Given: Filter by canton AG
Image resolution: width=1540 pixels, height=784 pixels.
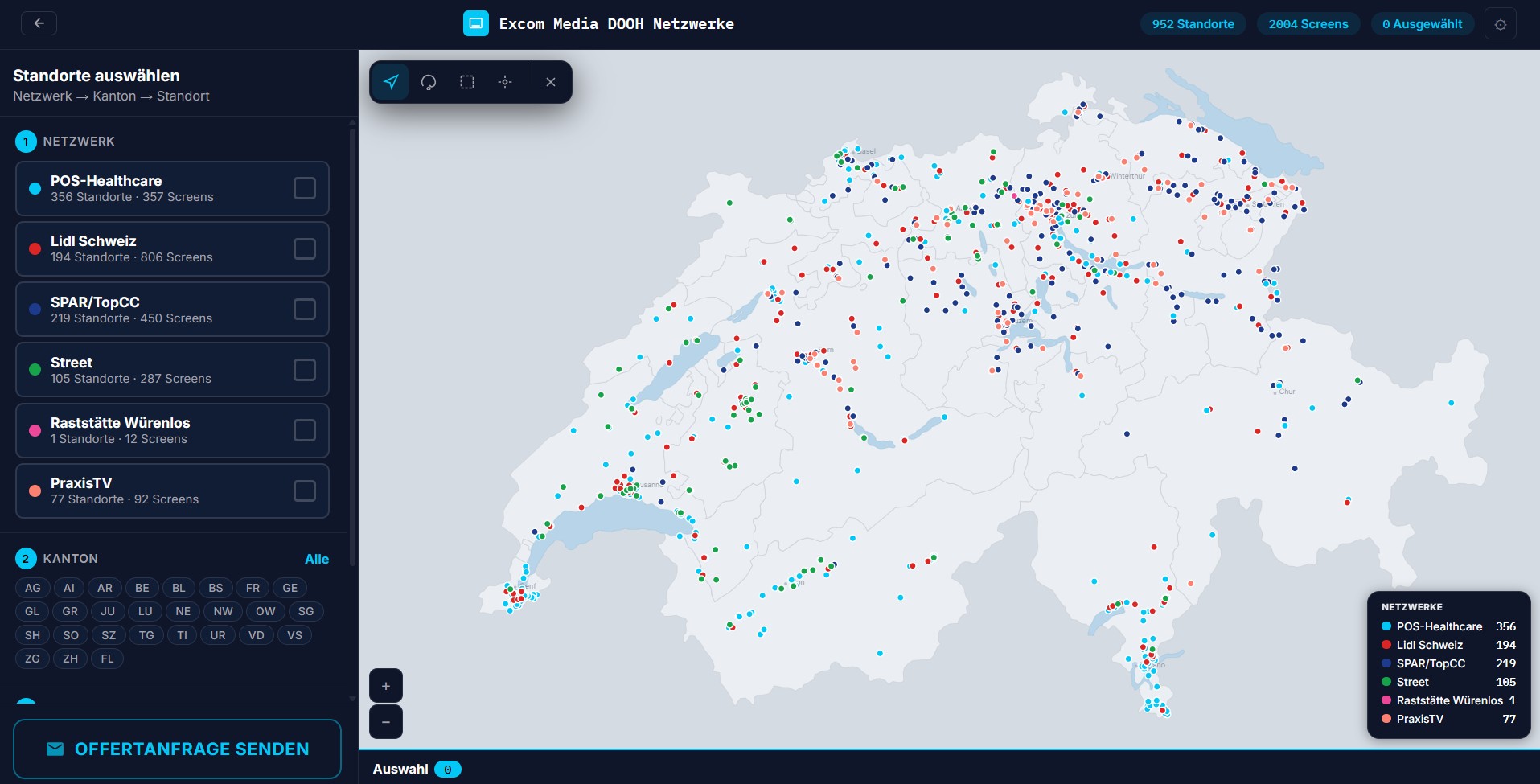Looking at the screenshot, I should pyautogui.click(x=33, y=588).
